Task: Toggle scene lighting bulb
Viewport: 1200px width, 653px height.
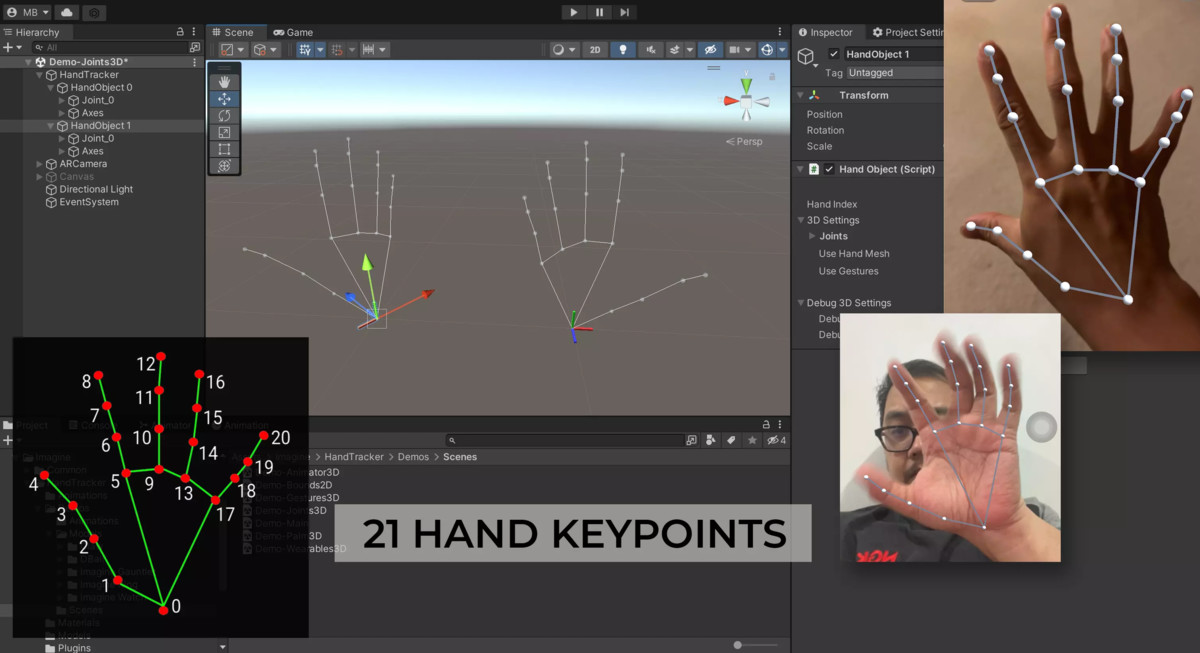Action: point(625,48)
